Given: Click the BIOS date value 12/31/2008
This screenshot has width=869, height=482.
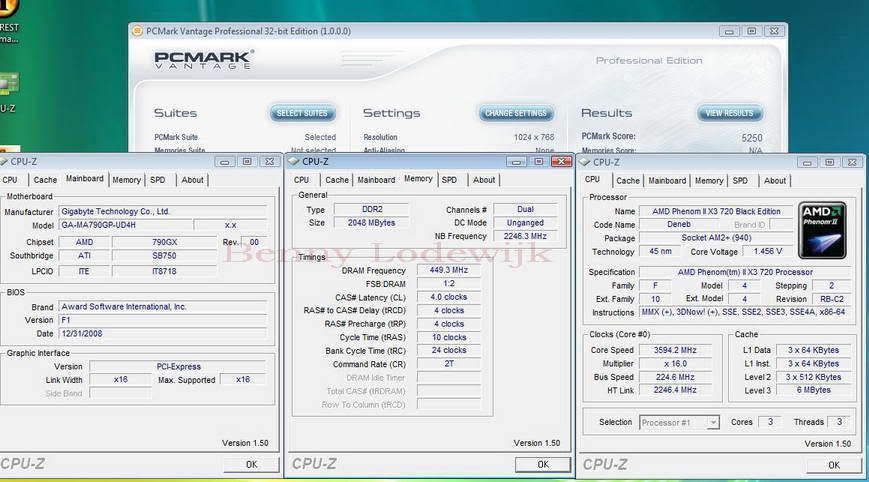Looking at the screenshot, I should coord(162,334).
